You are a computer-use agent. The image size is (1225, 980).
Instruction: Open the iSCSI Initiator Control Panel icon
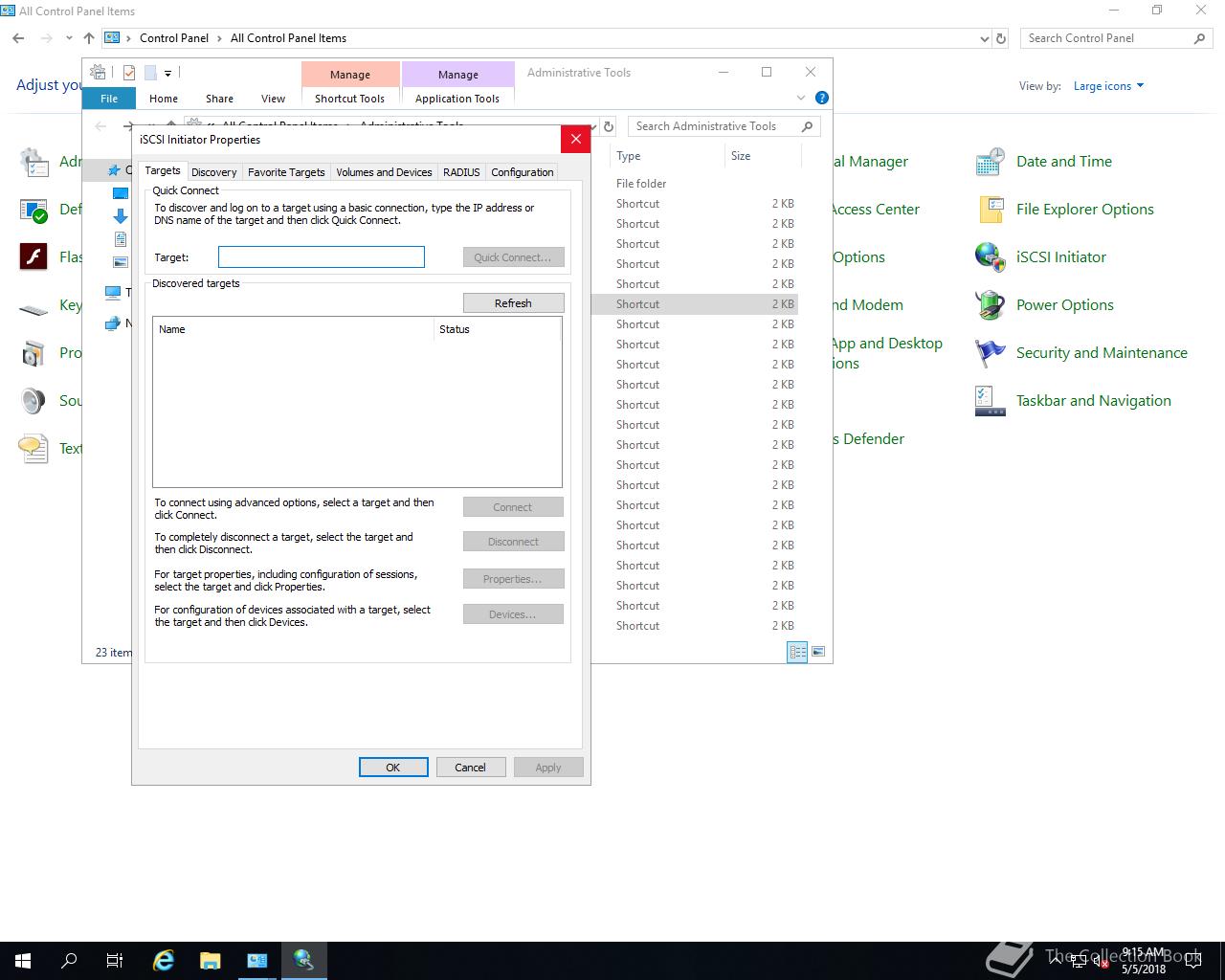[990, 256]
